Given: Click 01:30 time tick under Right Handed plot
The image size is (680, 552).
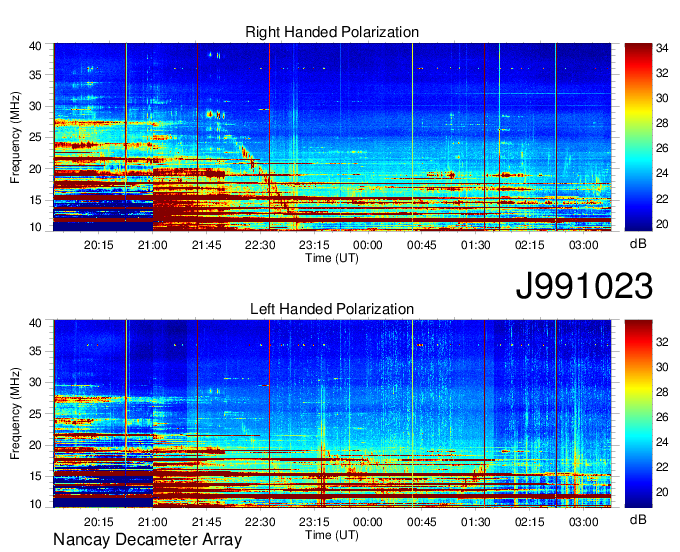Looking at the screenshot, I should [x=476, y=245].
